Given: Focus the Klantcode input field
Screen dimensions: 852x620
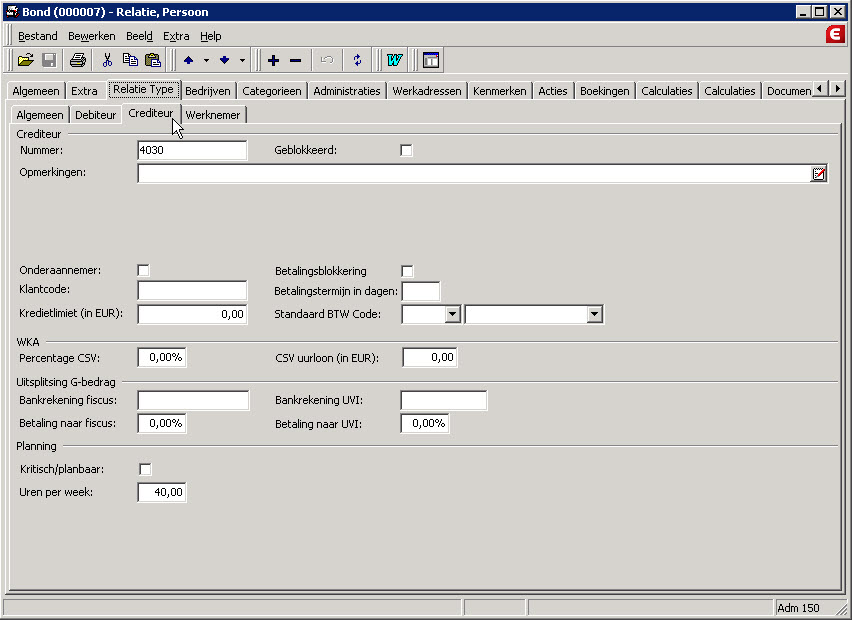Looking at the screenshot, I should [x=192, y=290].
